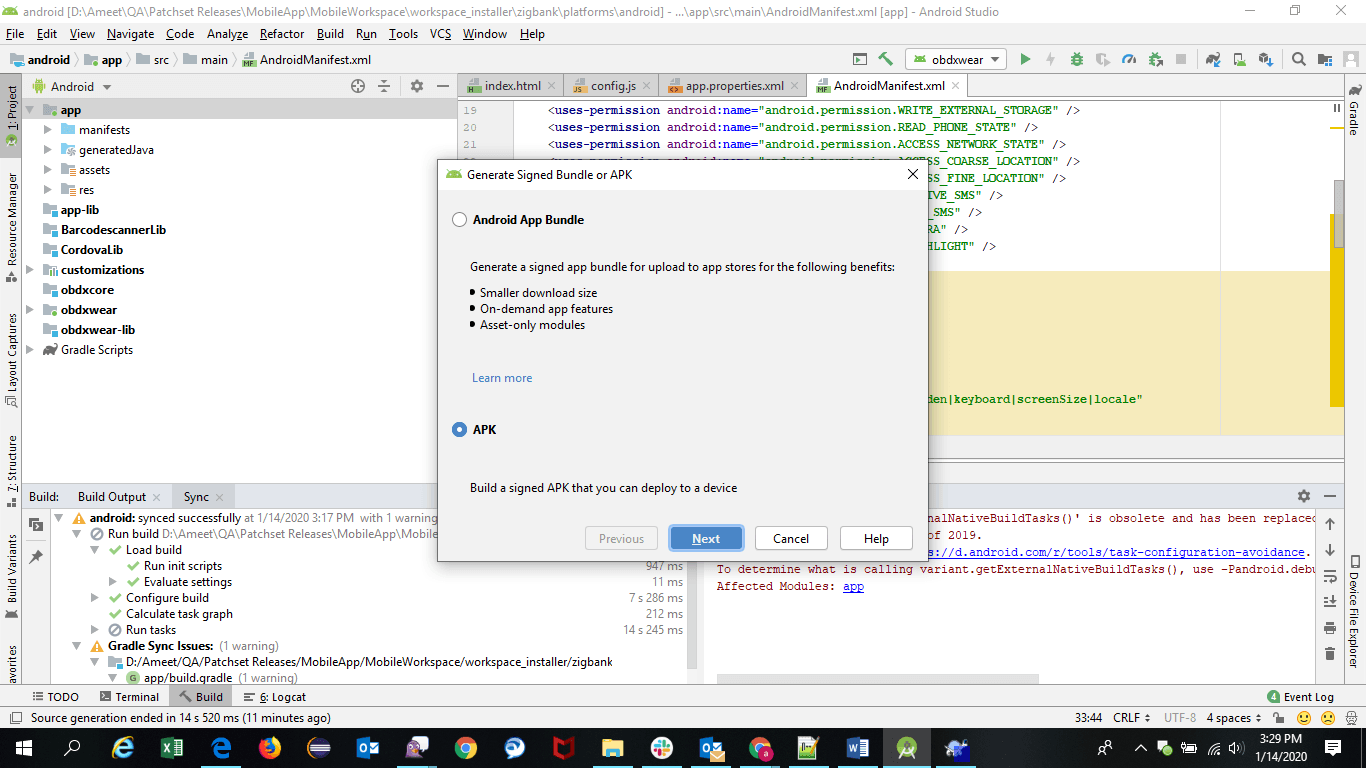Image resolution: width=1366 pixels, height=768 pixels.
Task: Expand the generatedJava folder
Action: click(x=48, y=150)
